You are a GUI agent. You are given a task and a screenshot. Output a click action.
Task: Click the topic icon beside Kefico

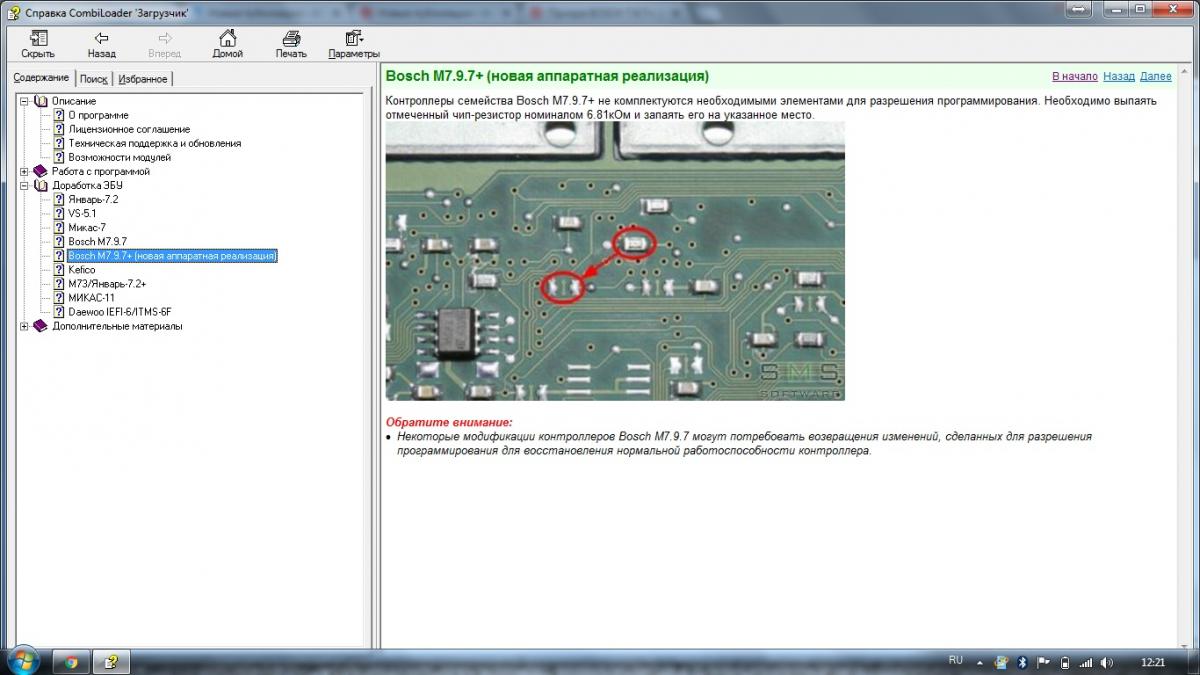tap(58, 269)
